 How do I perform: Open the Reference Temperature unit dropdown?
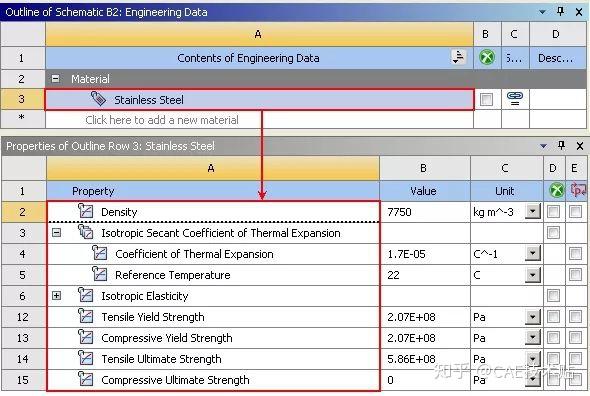[x=533, y=274]
